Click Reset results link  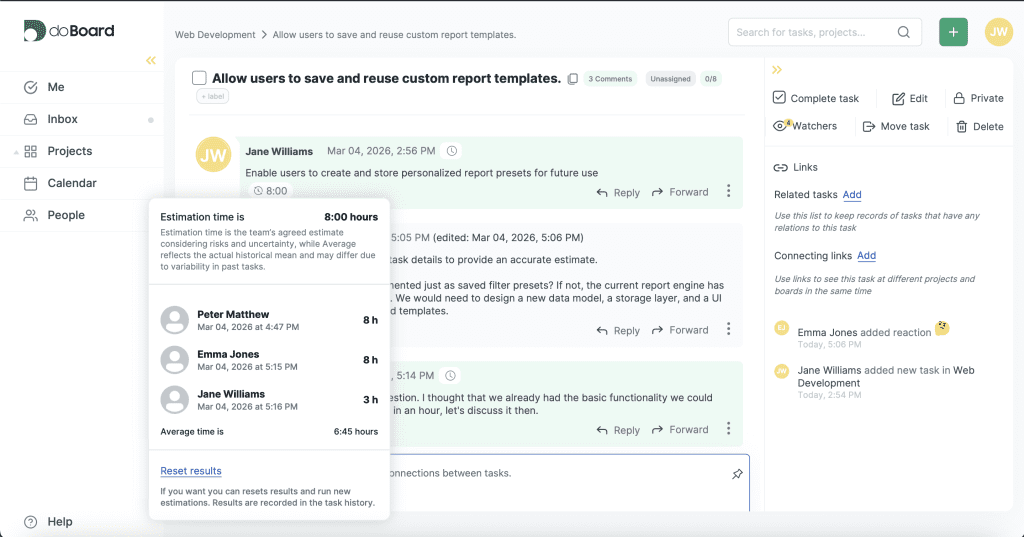coord(191,471)
